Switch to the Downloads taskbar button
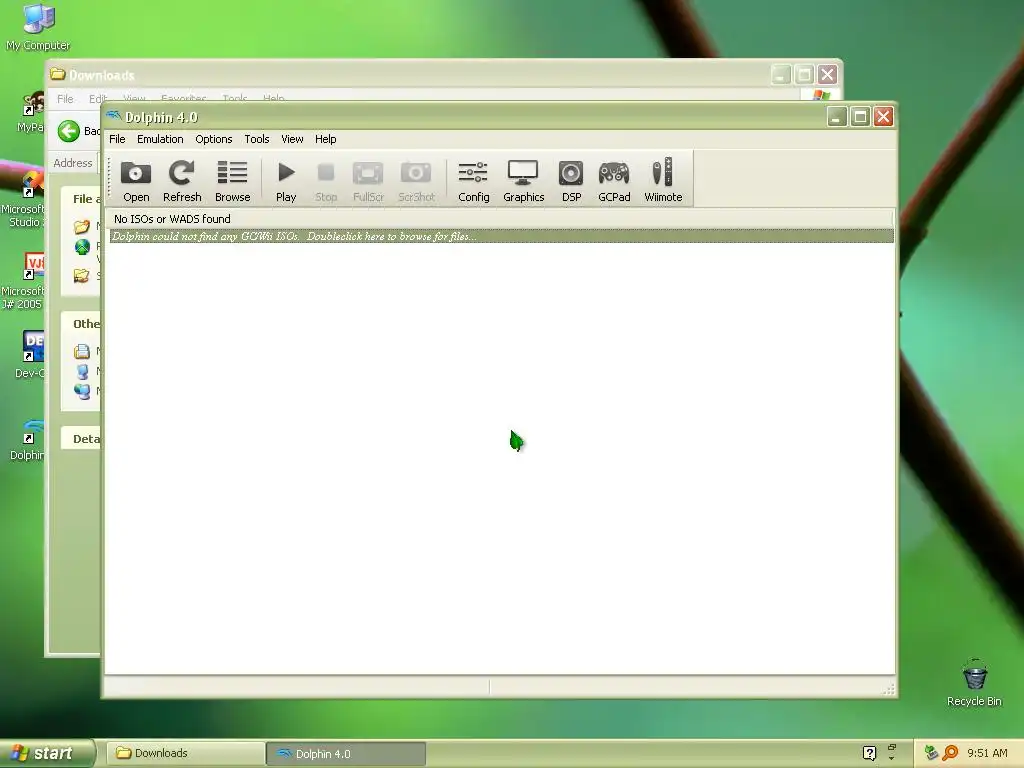 click(185, 754)
